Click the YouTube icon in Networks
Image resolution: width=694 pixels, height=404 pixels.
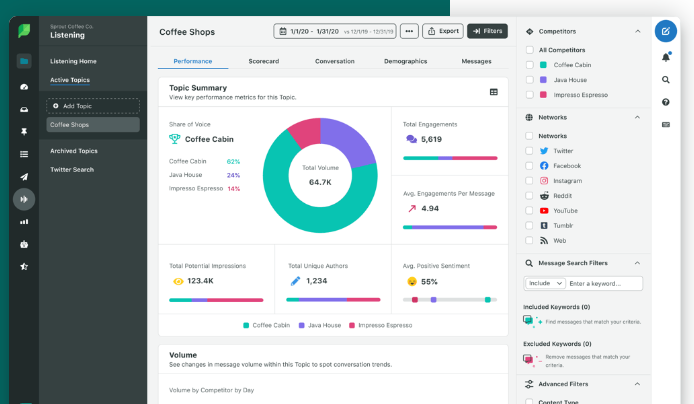click(544, 211)
